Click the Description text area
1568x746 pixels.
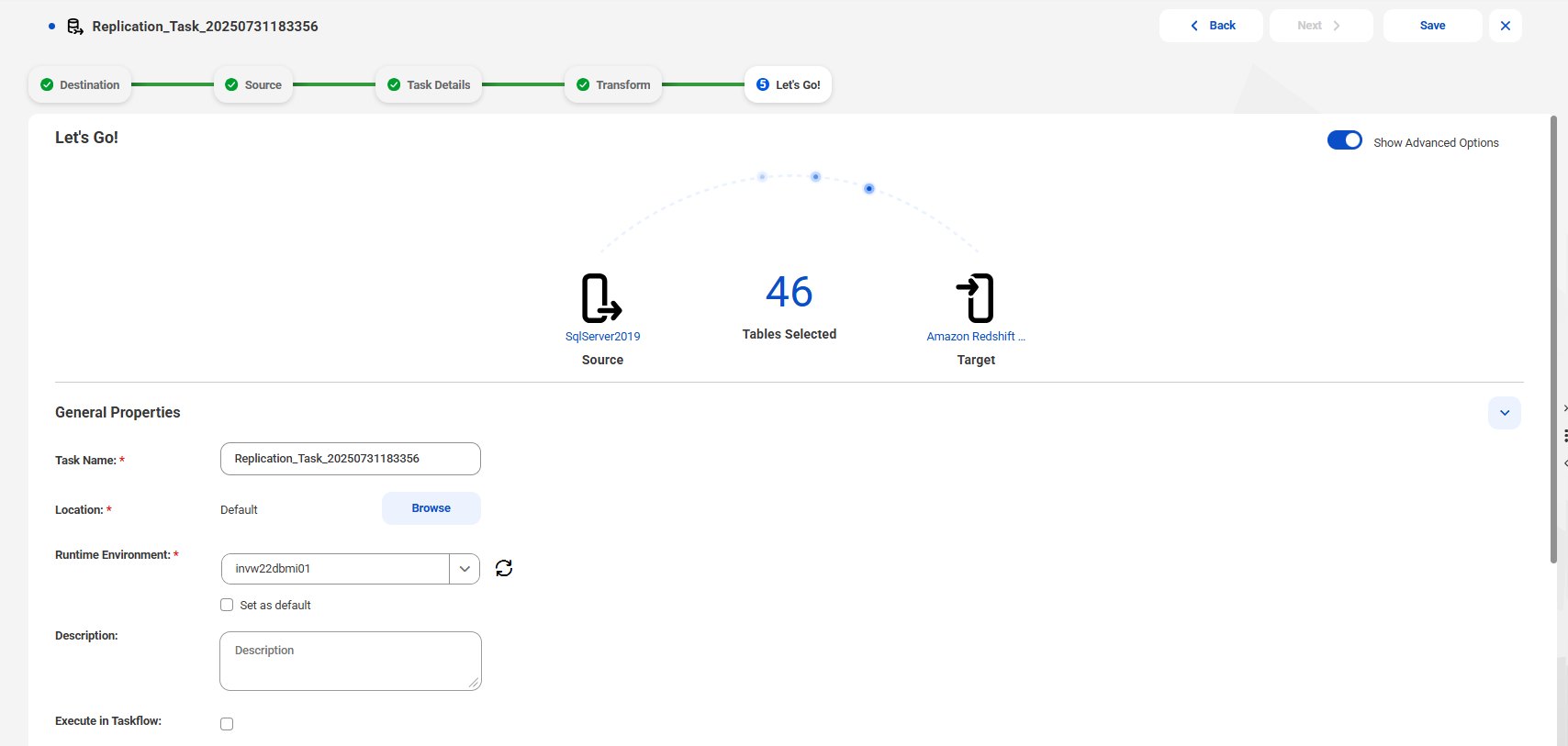(x=351, y=661)
